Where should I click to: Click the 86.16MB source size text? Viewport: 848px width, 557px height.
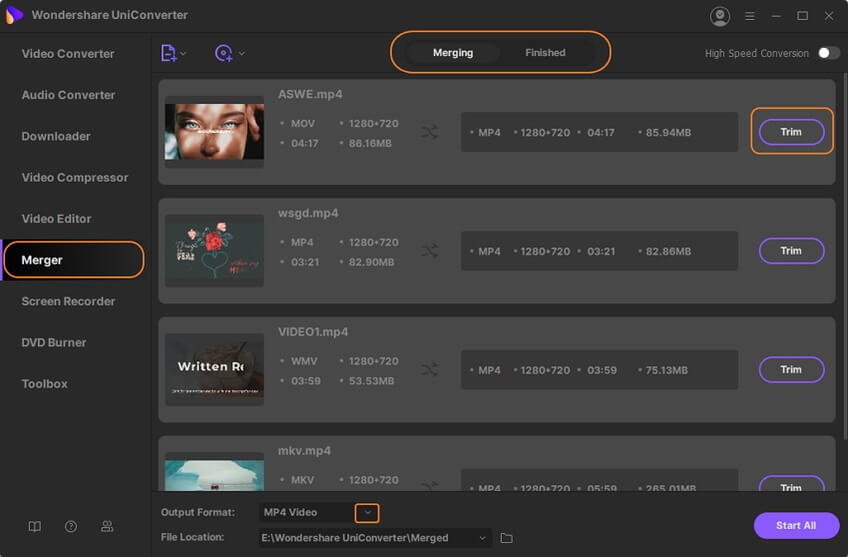(x=370, y=143)
